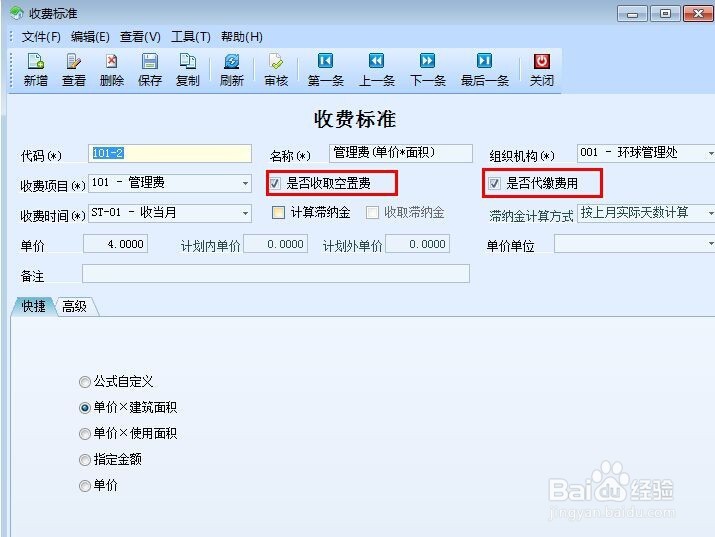The height and width of the screenshot is (537, 715).
Task: Open the 帮助(H) menu
Action: [x=242, y=36]
